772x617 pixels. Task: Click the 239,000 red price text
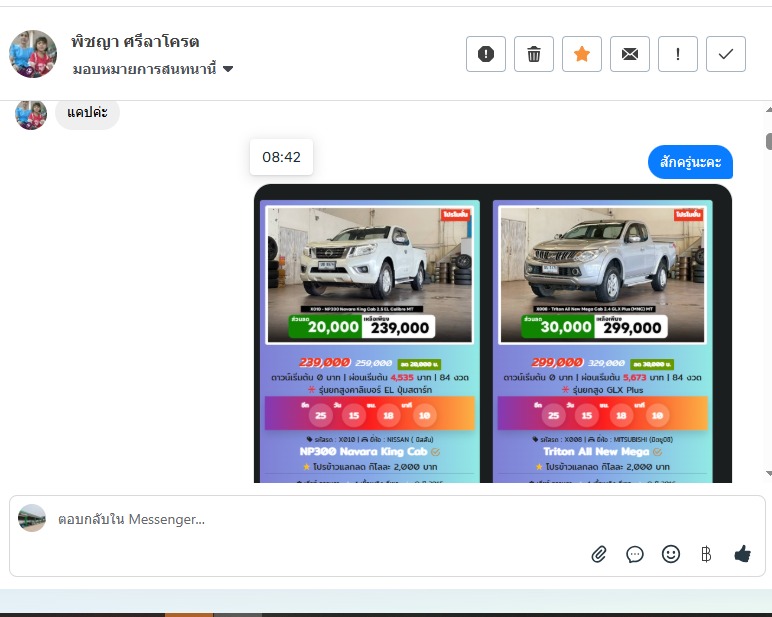tap(324, 362)
